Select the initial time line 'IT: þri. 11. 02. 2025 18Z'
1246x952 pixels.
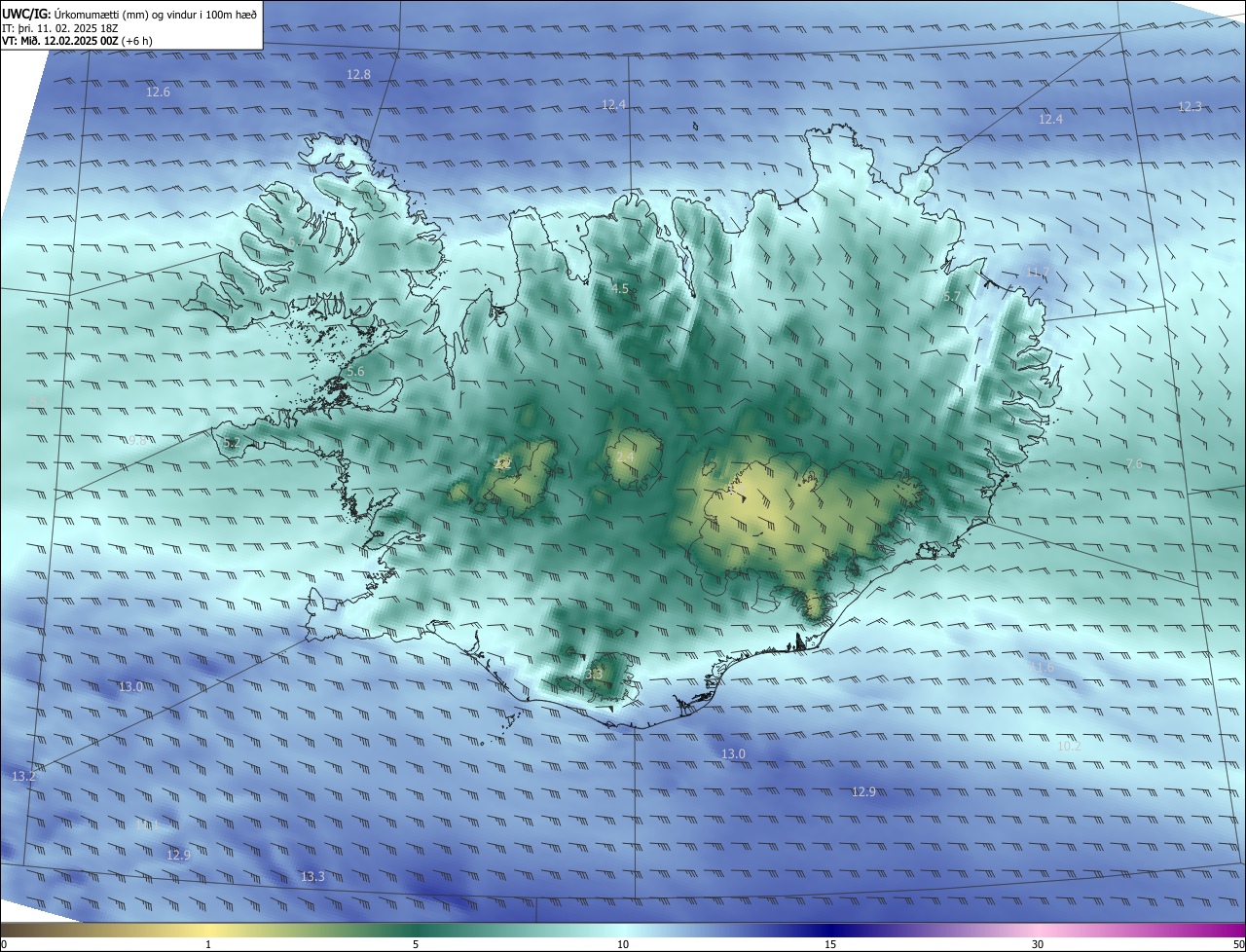coord(60,27)
